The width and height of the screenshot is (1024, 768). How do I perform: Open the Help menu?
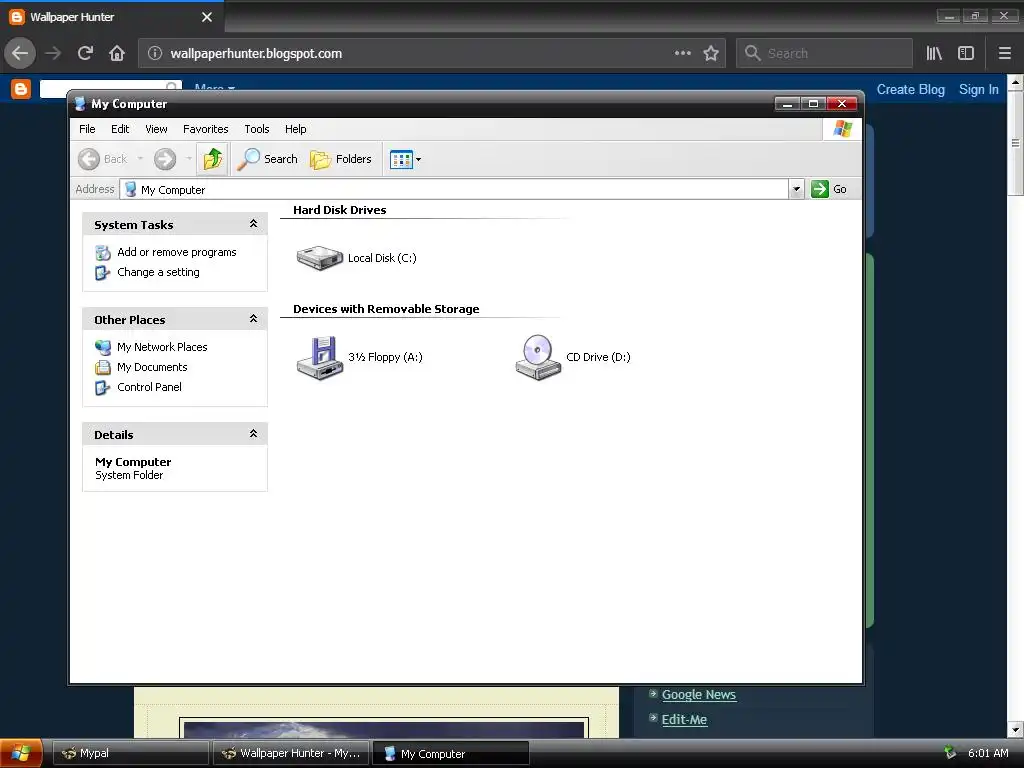pyautogui.click(x=295, y=129)
